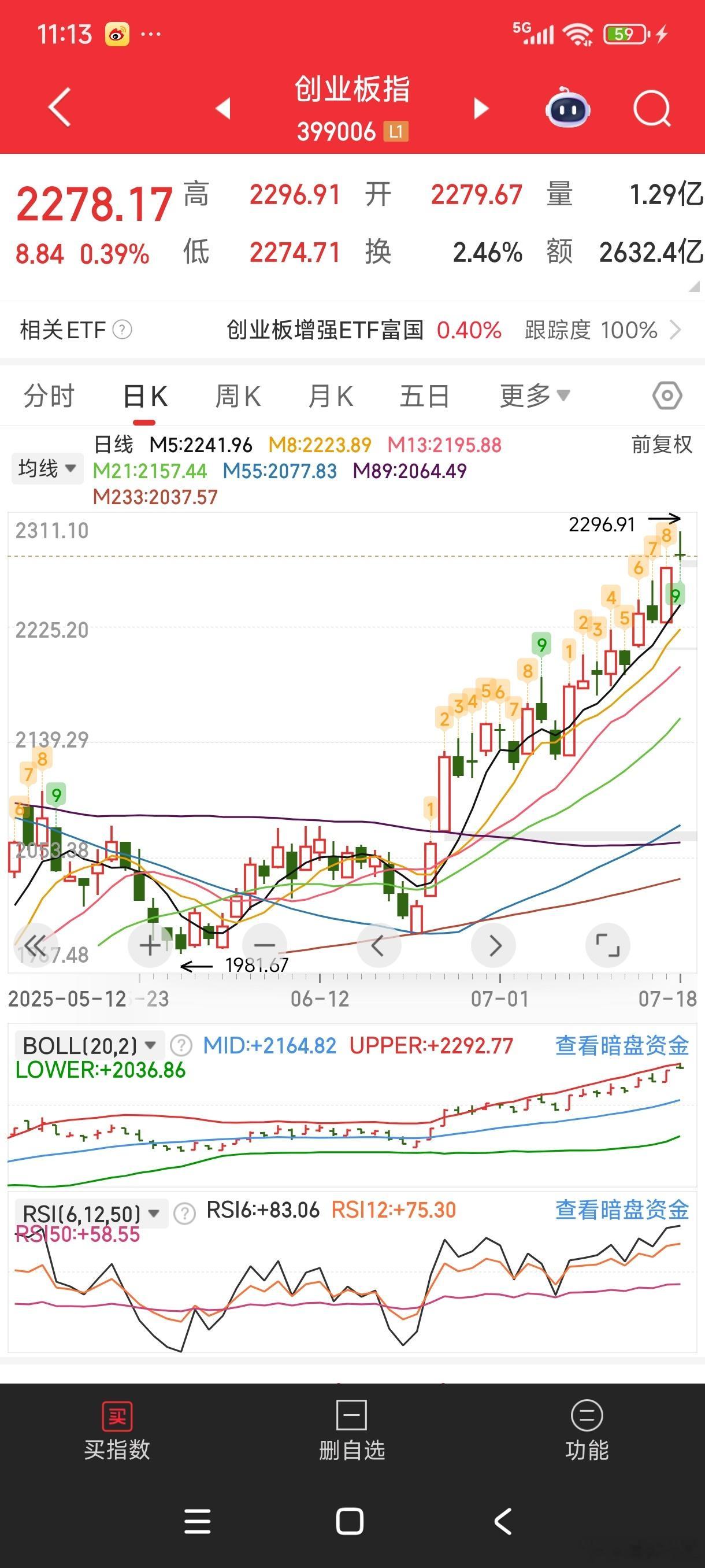Tap the 06-12 date on chart axis
The width and height of the screenshot is (705, 1568).
tap(320, 999)
